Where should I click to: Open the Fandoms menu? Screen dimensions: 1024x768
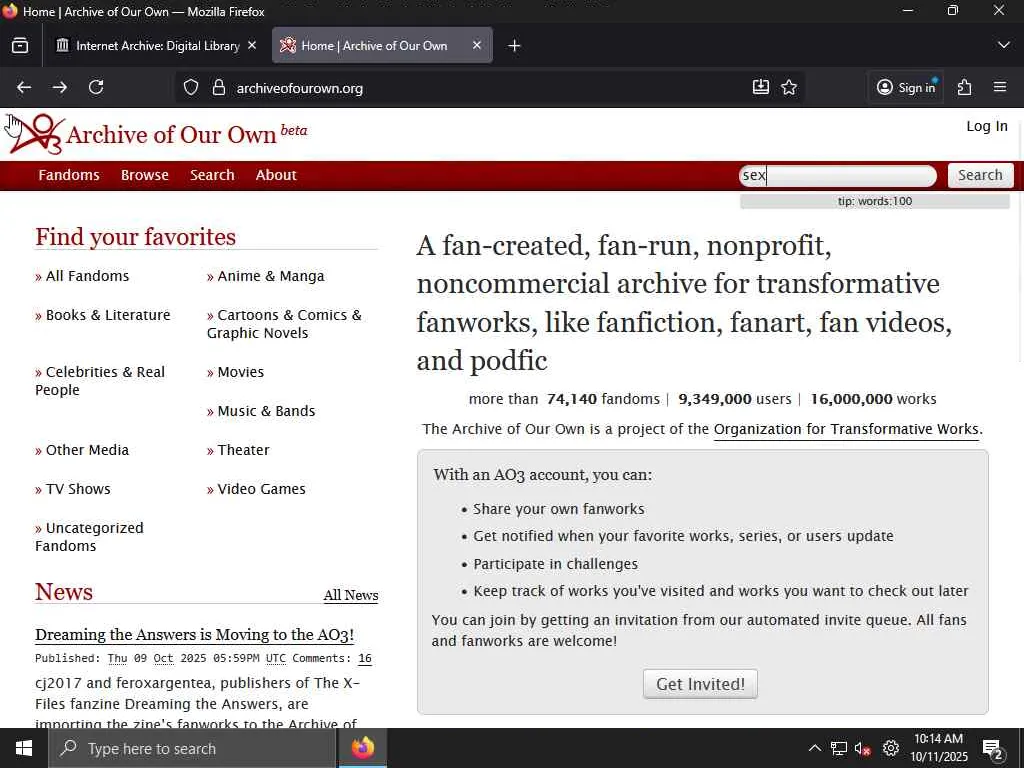(69, 175)
